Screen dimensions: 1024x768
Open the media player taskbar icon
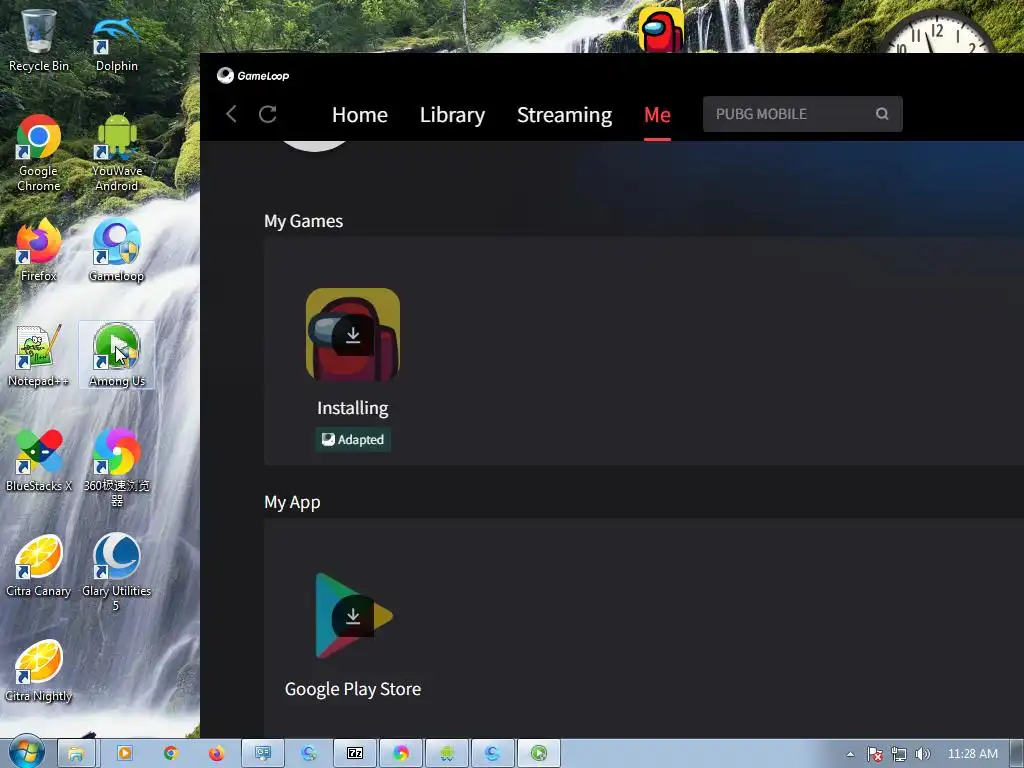tap(124, 754)
